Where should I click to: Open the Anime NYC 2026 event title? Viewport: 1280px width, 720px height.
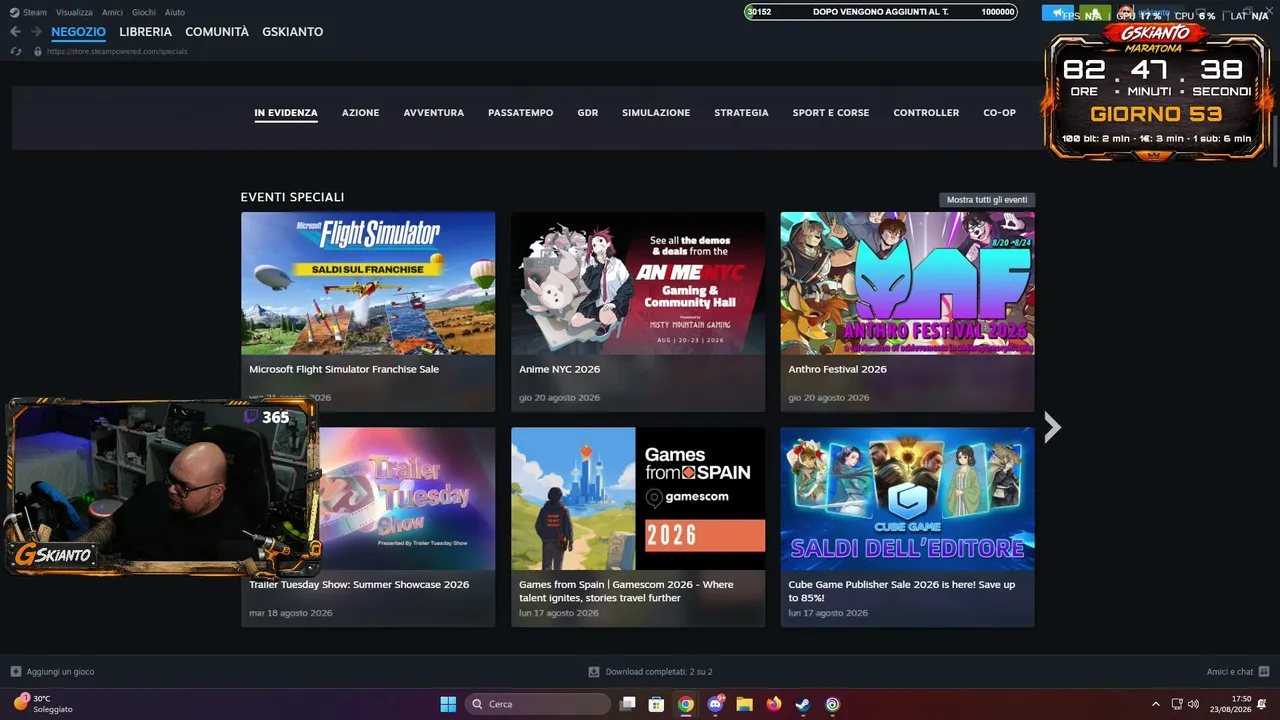click(560, 369)
